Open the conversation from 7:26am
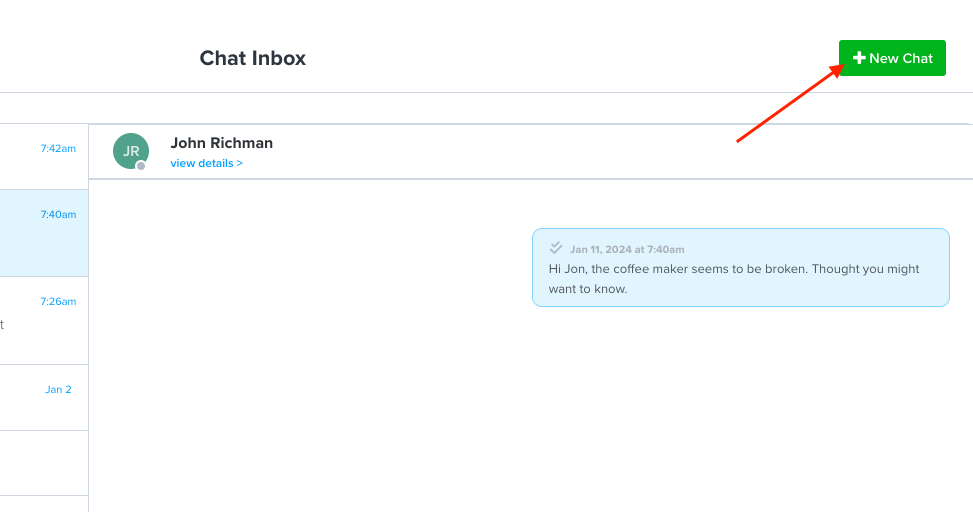This screenshot has width=973, height=512. [x=44, y=321]
